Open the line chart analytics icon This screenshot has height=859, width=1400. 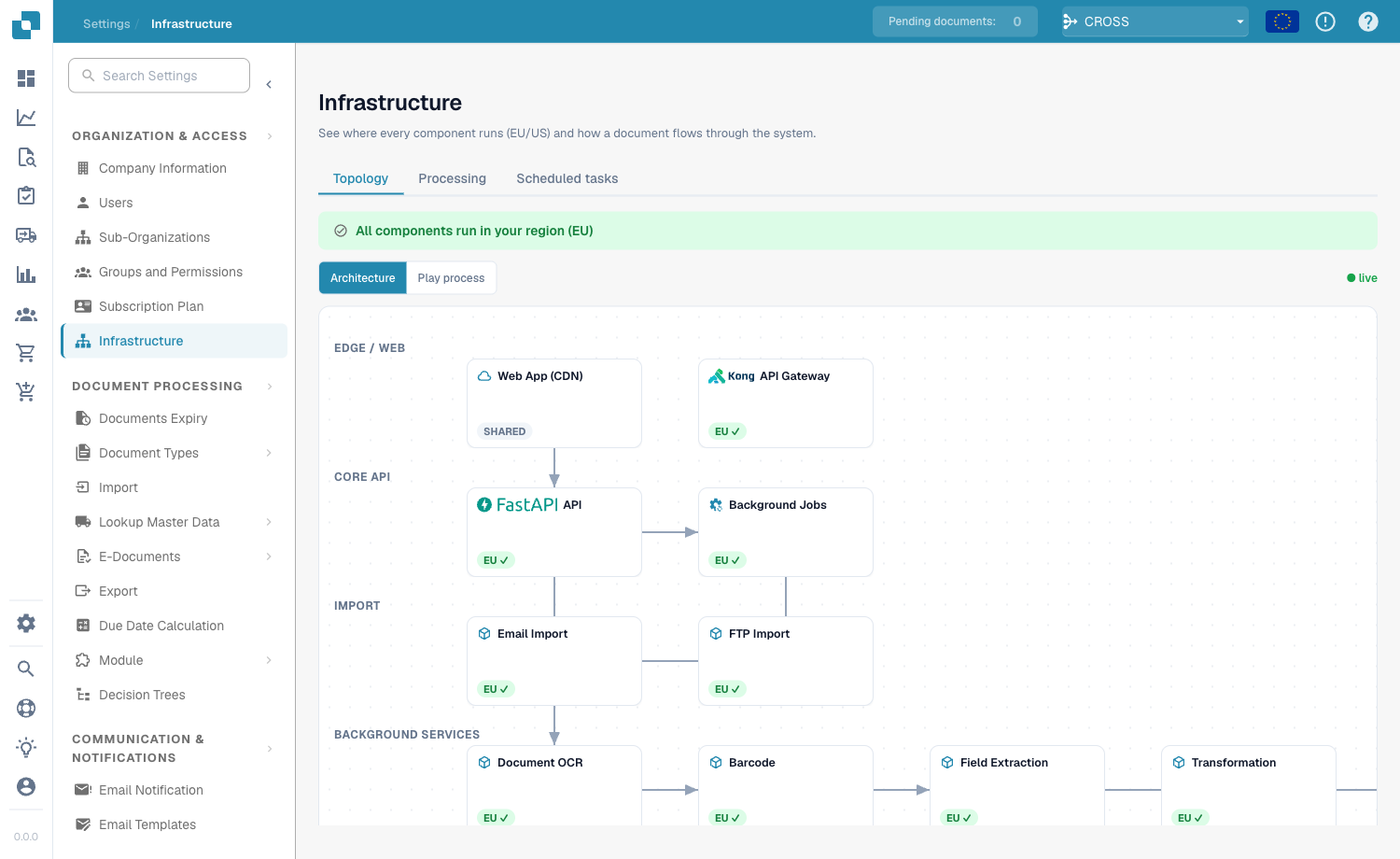point(26,118)
